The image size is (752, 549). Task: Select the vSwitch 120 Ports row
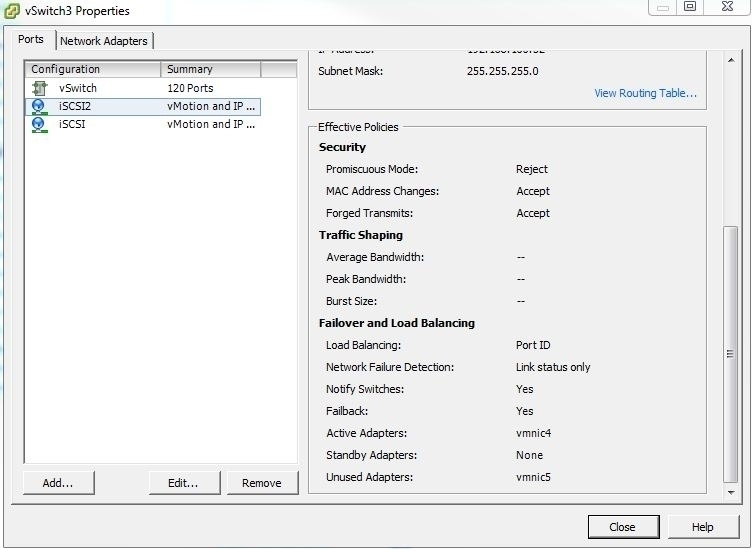click(143, 88)
